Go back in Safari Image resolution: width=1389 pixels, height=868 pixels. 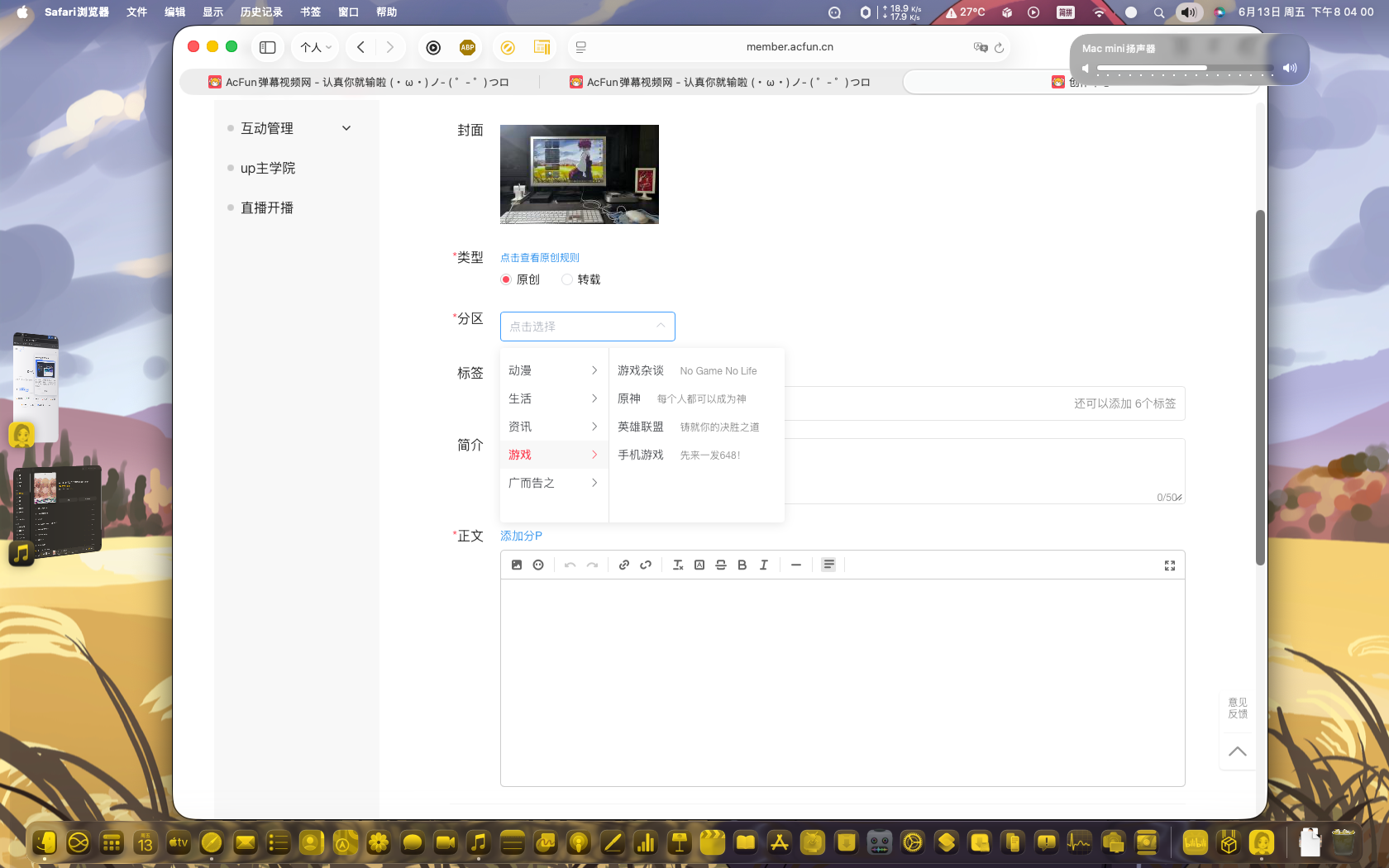point(360,47)
